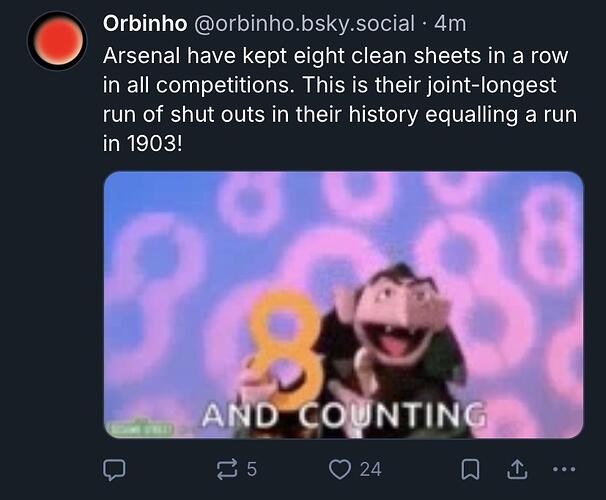
Task: Click the repost count of 5
Action: click(x=252, y=468)
